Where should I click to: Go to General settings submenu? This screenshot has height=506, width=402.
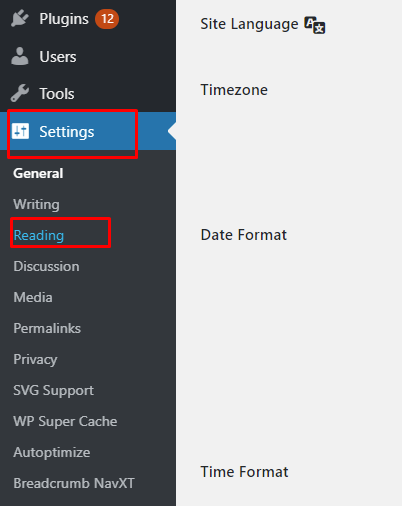click(38, 173)
